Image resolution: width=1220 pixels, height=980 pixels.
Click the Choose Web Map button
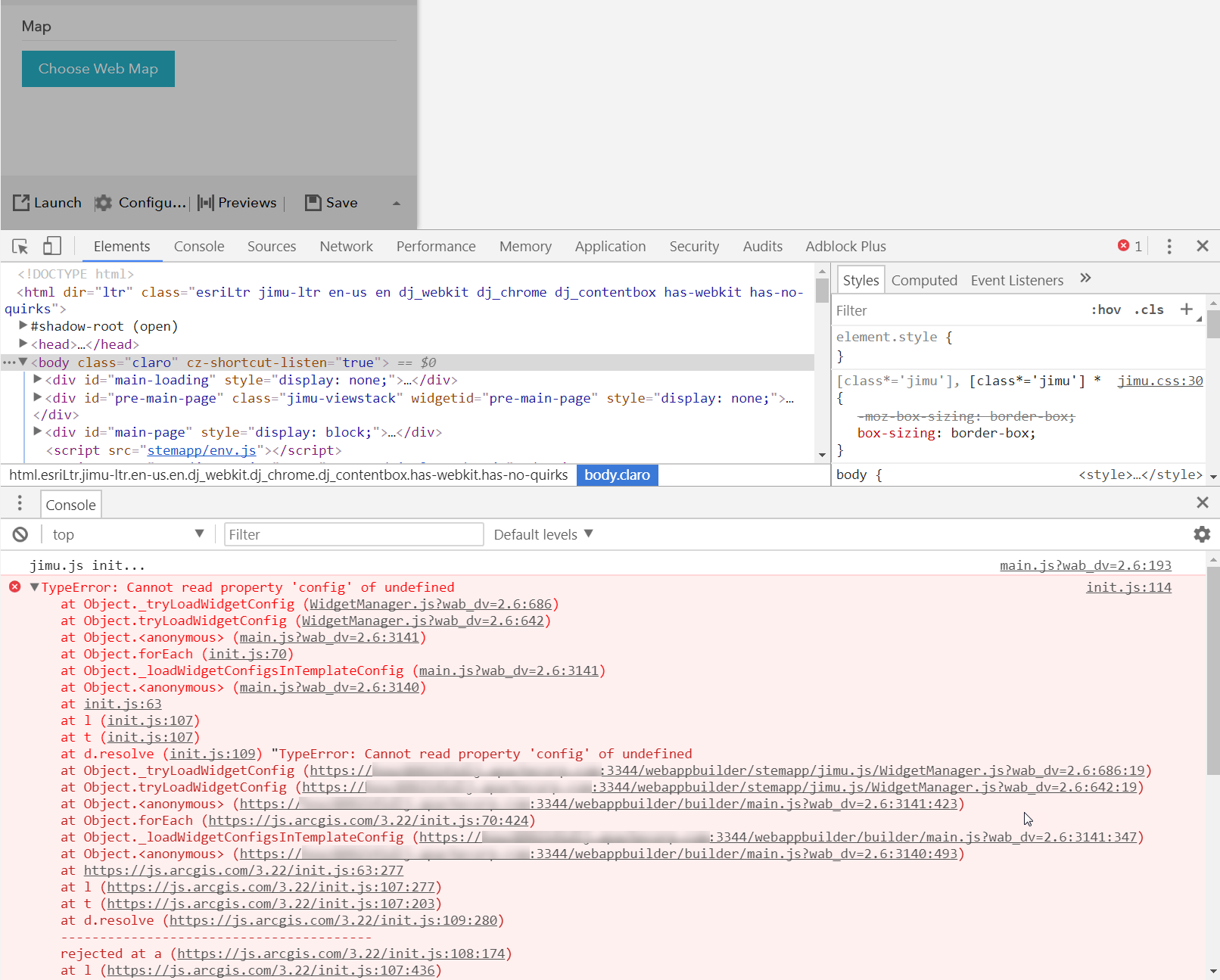click(98, 69)
